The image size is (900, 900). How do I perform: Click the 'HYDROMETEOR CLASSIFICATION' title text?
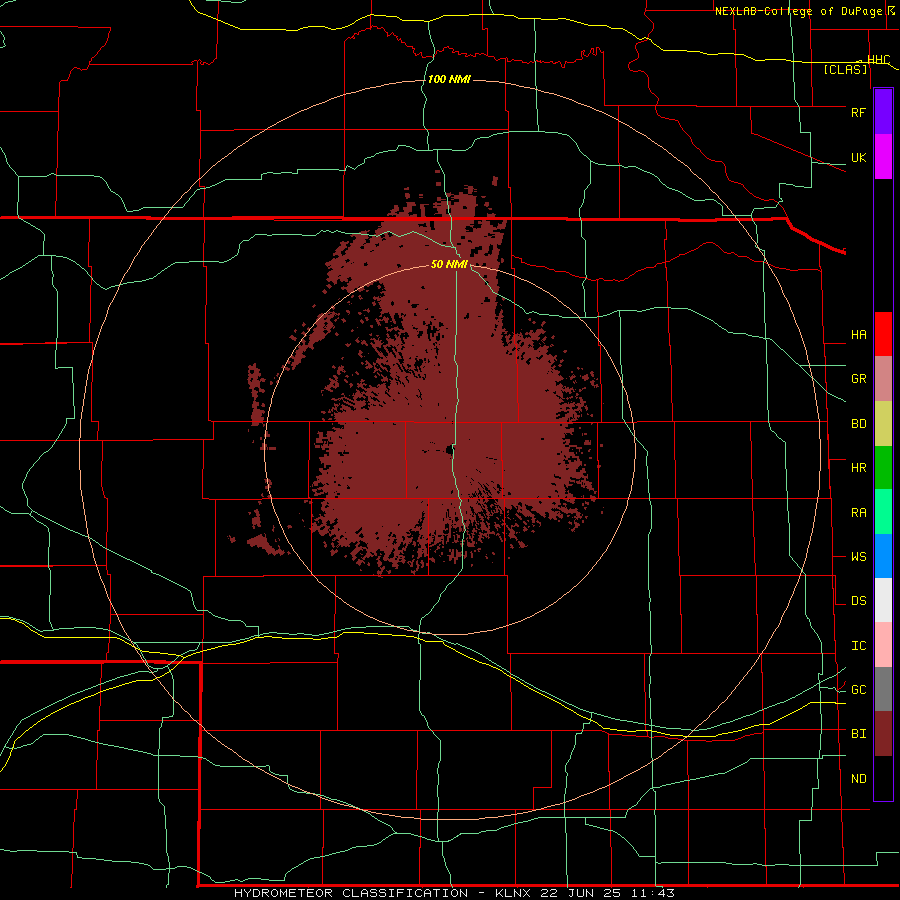pos(351,893)
